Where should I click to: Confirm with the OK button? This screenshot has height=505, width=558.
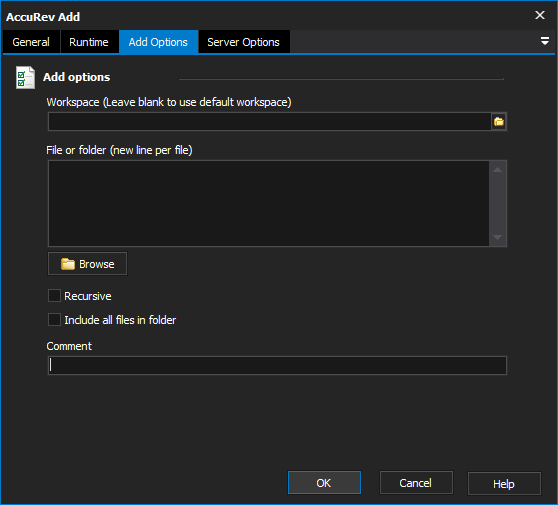tap(324, 483)
